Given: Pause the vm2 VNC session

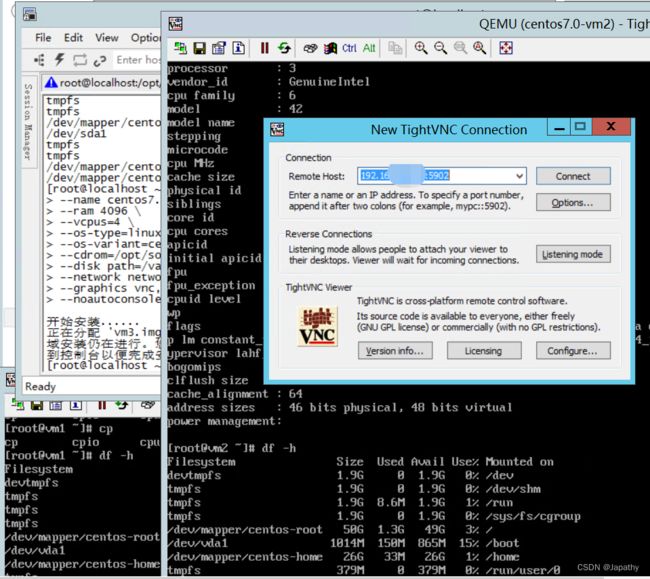Looking at the screenshot, I should 264,48.
